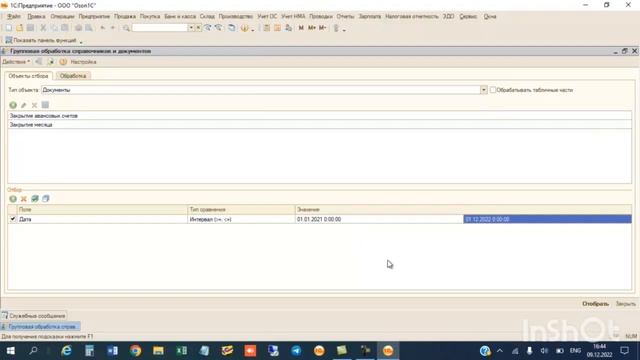Expand the dropdown arrow after Показать панель функций
Screen dimensions: 640x360
point(81,41)
